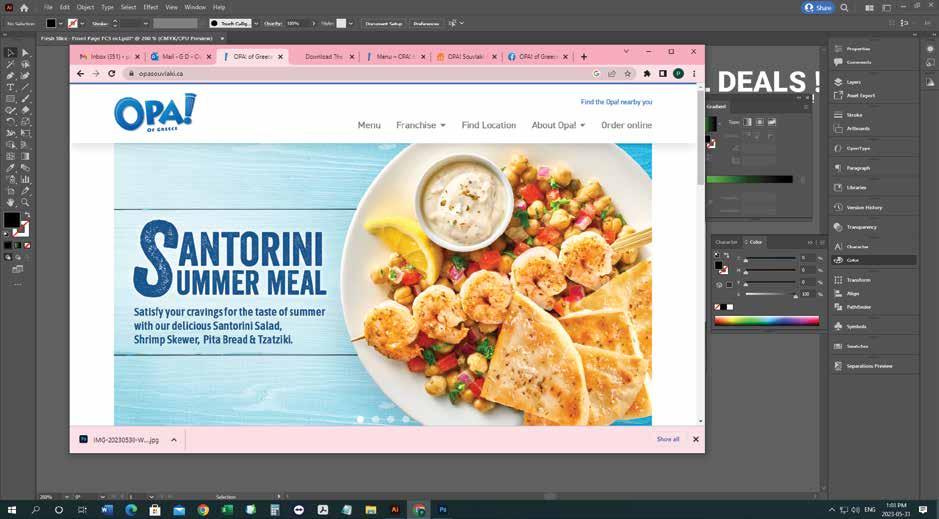Viewport: 939px width, 519px height.
Task: Open Menu link on Opa website
Action: coord(369,125)
